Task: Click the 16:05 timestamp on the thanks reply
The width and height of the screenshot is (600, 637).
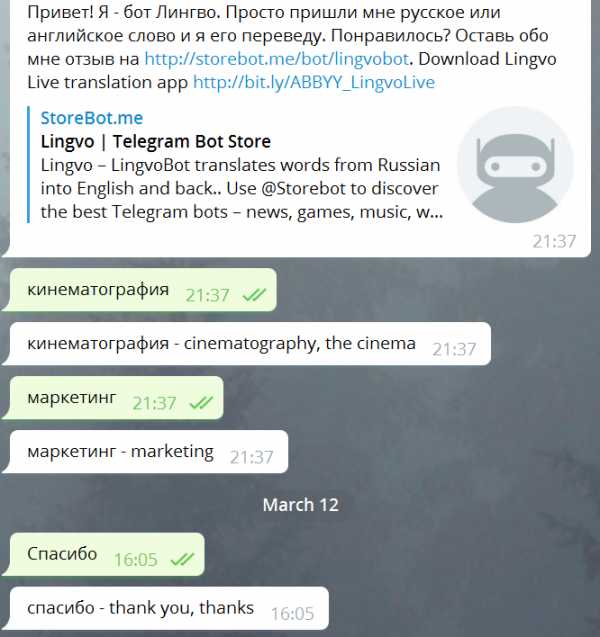Action: click(292, 613)
